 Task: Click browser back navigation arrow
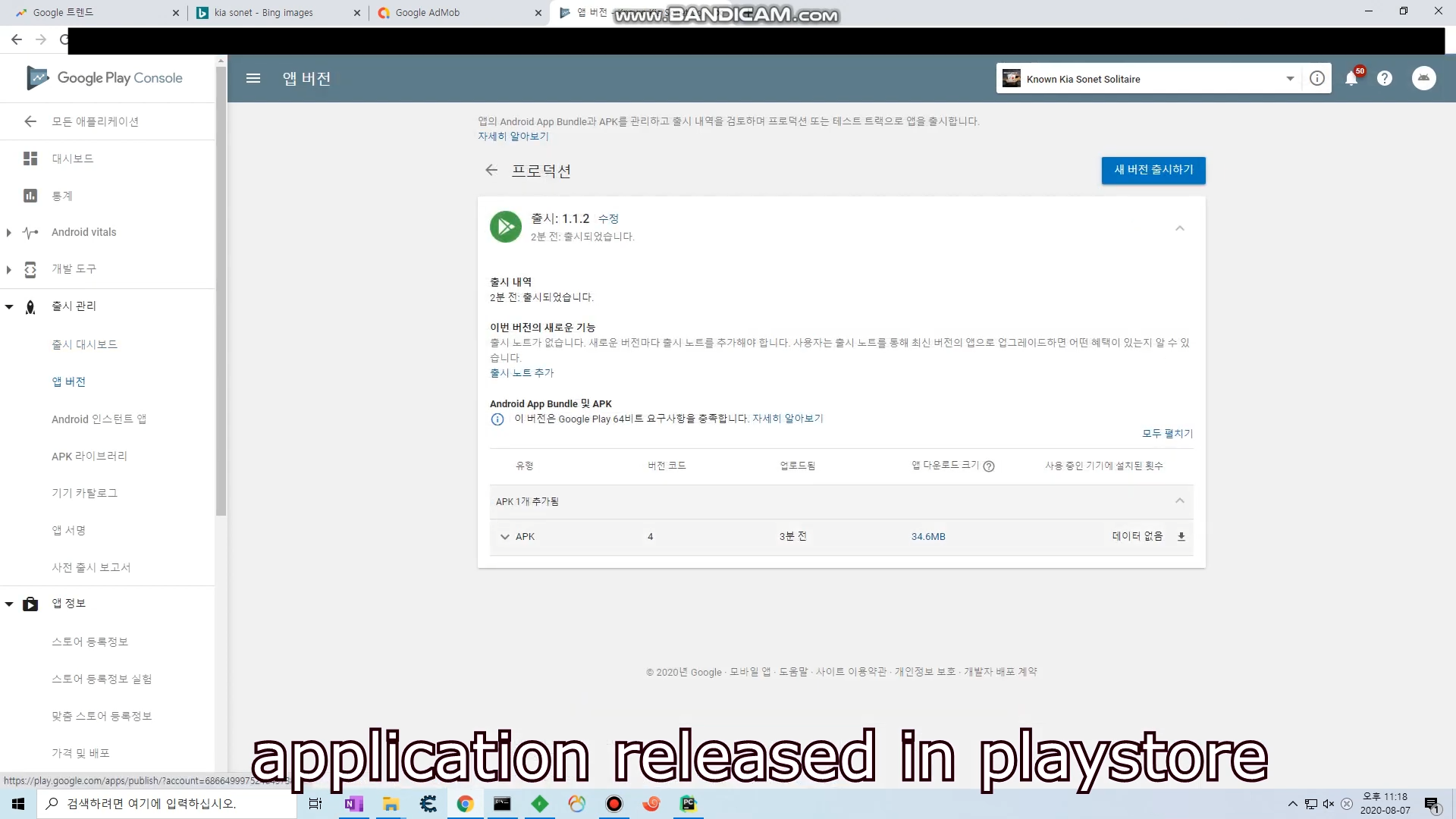pyautogui.click(x=17, y=39)
